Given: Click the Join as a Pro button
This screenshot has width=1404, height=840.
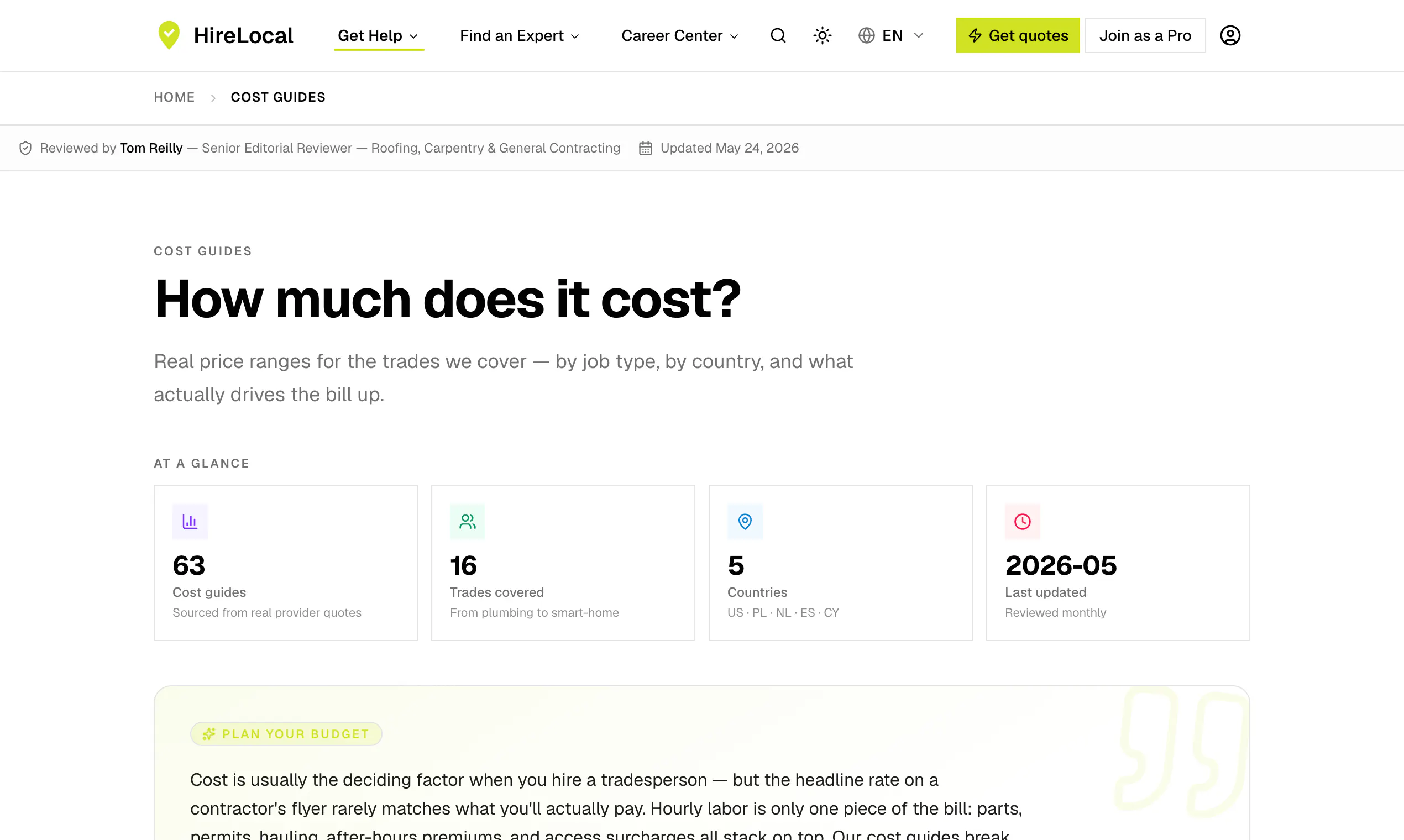Looking at the screenshot, I should coord(1145,36).
